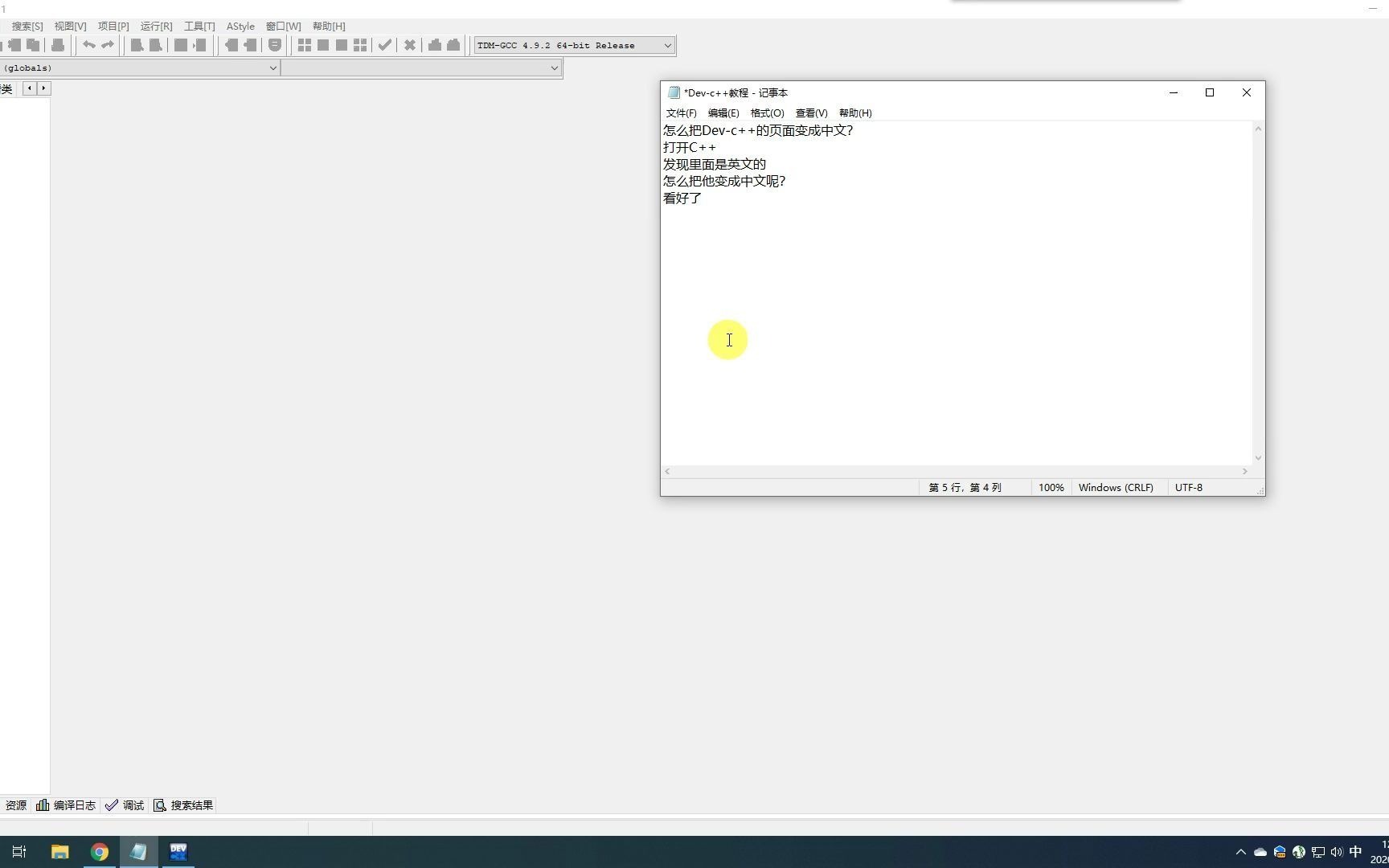Click the Find icon in Dev-C++ toolbar

pos(137,45)
